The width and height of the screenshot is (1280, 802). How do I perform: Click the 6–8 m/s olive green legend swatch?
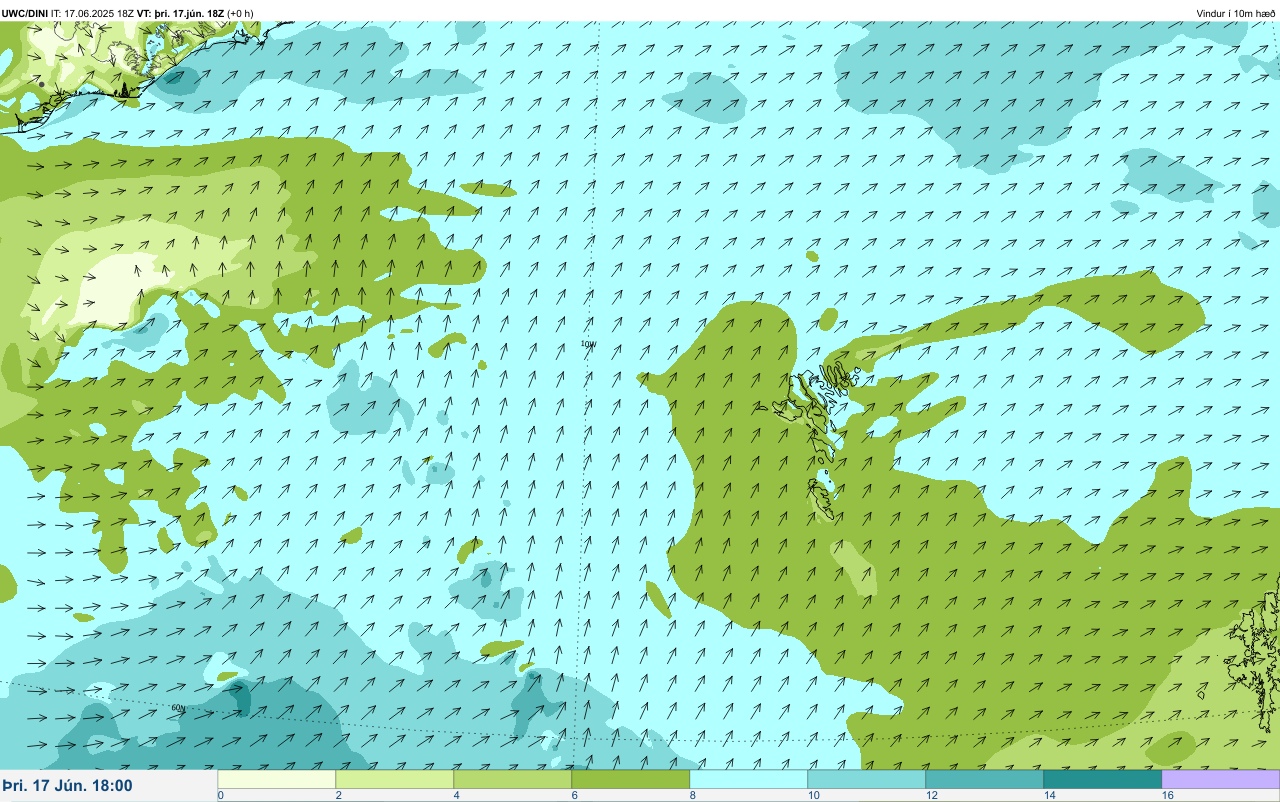pyautogui.click(x=631, y=779)
